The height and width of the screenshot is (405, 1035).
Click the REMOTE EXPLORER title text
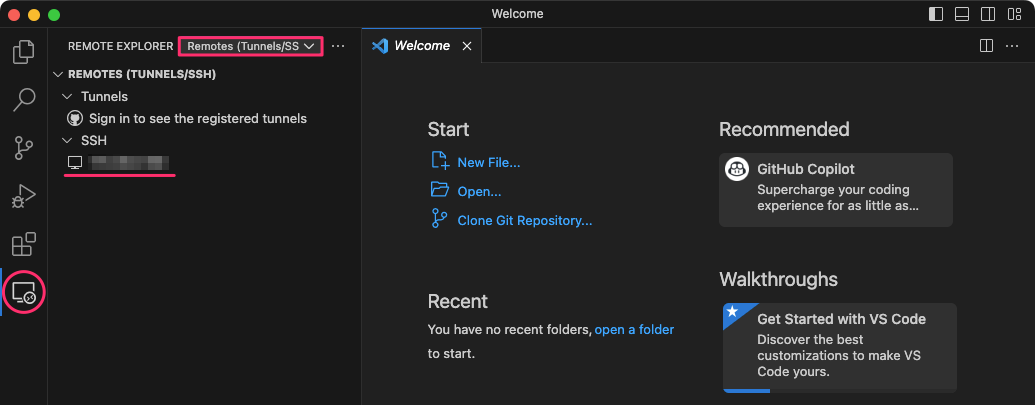pyautogui.click(x=121, y=46)
